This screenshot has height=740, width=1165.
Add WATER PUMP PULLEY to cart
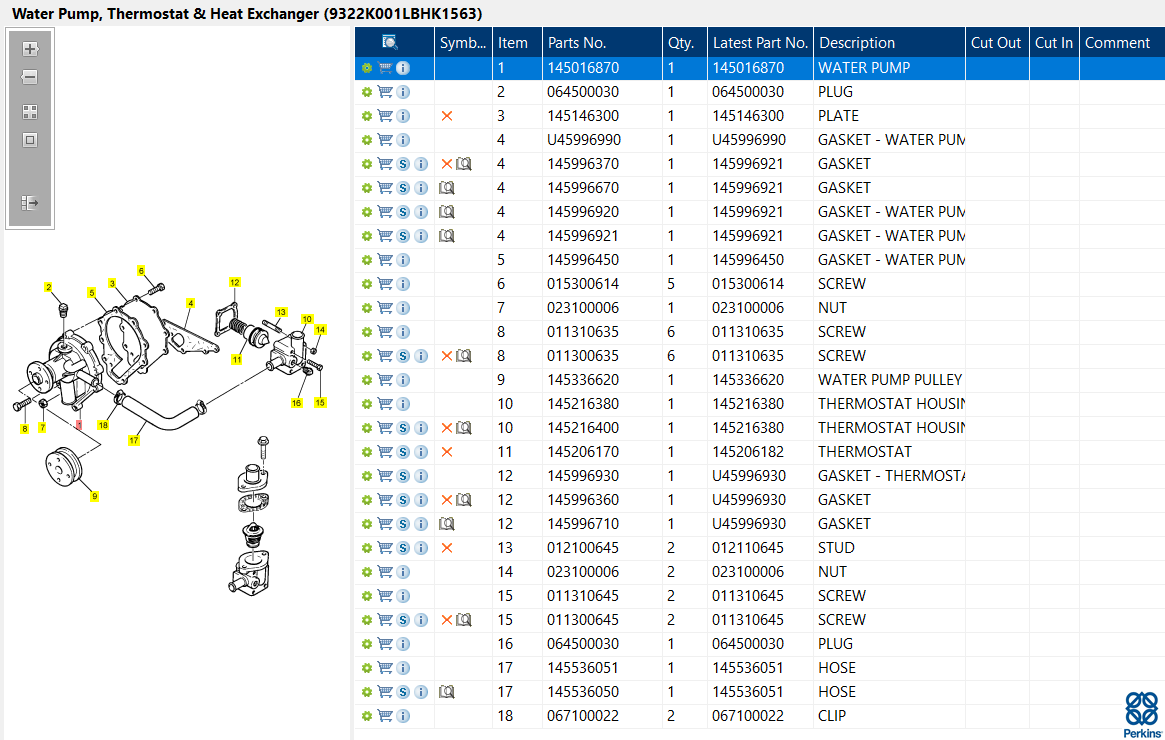click(385, 380)
